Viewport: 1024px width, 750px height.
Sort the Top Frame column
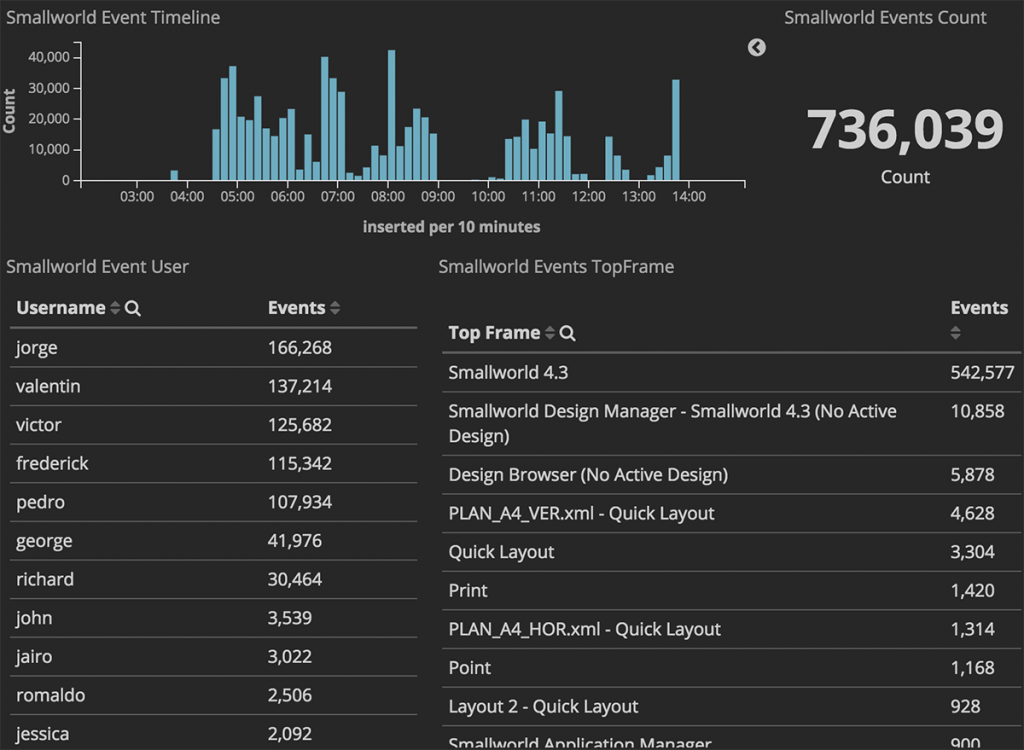click(x=550, y=333)
